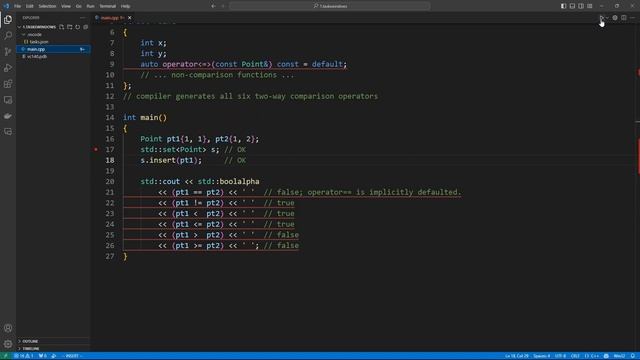The width and height of the screenshot is (640, 360).
Task: Split the editor to the right
Action: tap(624, 18)
